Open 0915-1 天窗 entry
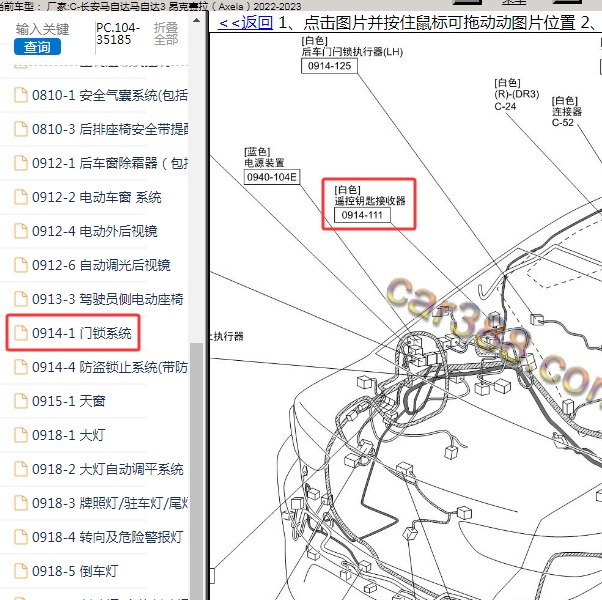This screenshot has width=602, height=600. 69,401
